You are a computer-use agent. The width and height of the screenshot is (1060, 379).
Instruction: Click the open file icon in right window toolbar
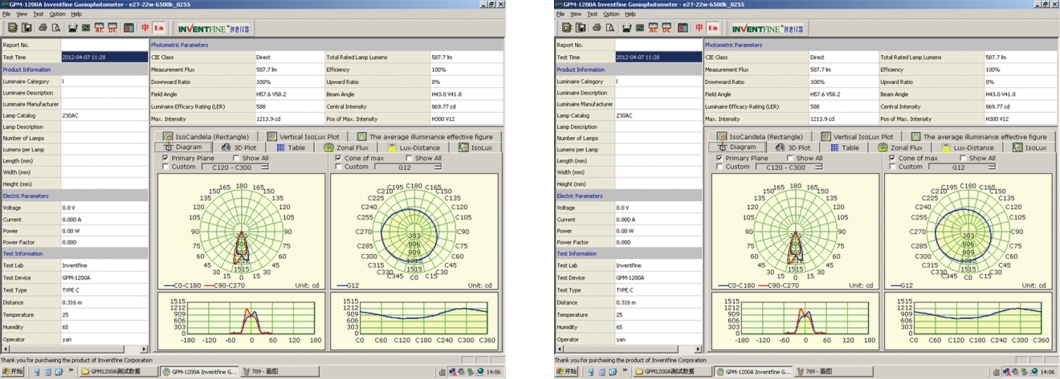click(566, 28)
